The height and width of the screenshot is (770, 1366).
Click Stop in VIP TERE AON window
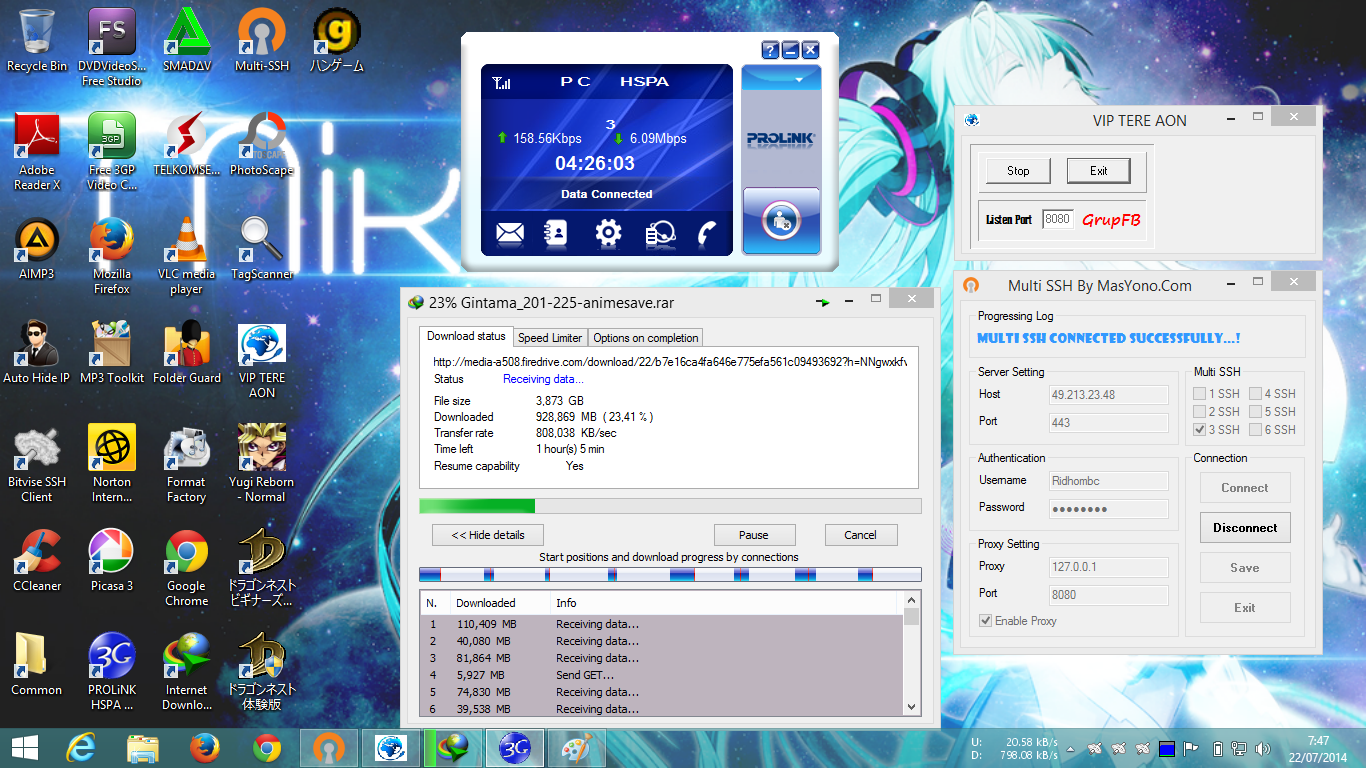1018,171
